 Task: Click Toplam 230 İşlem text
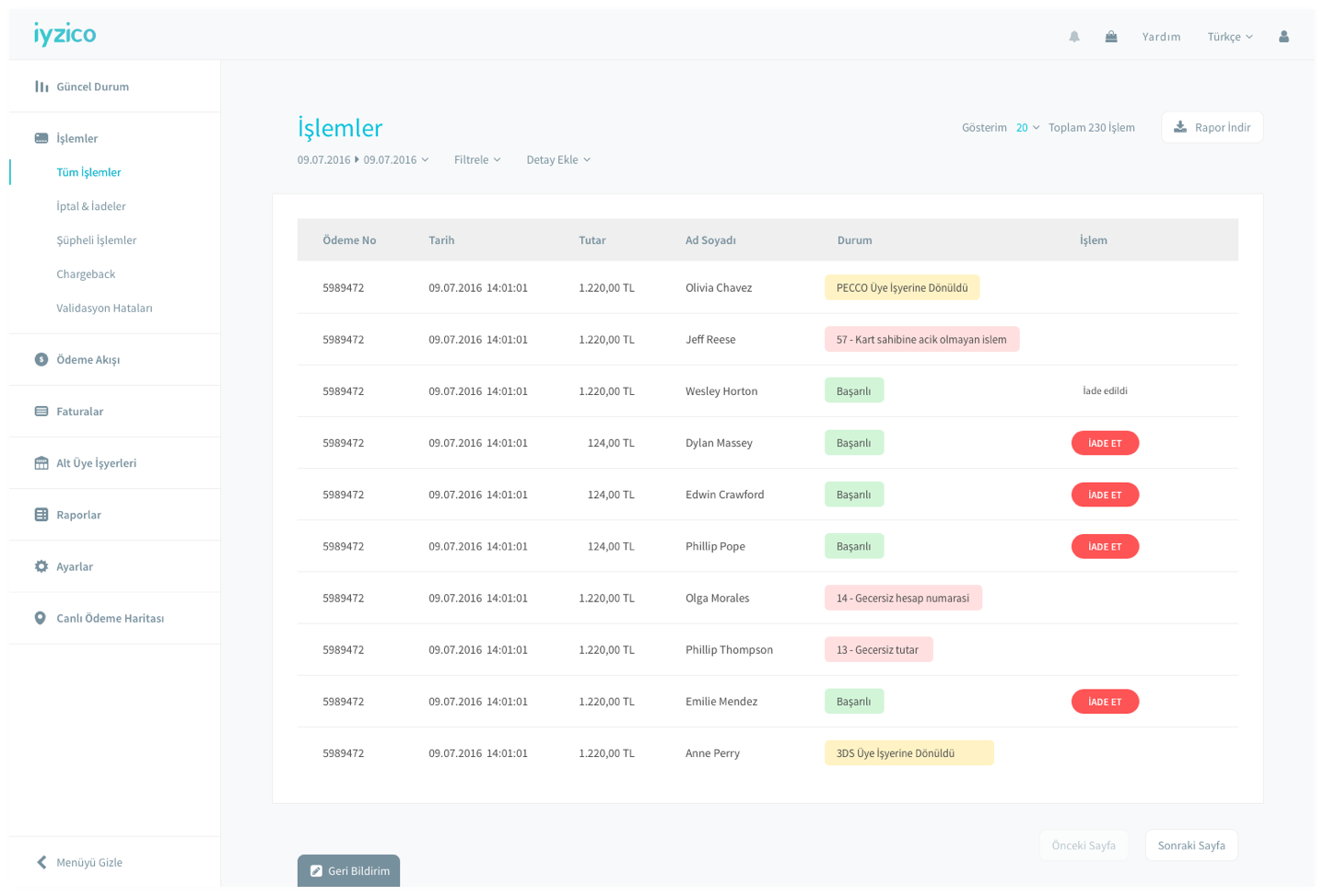[x=1092, y=127]
